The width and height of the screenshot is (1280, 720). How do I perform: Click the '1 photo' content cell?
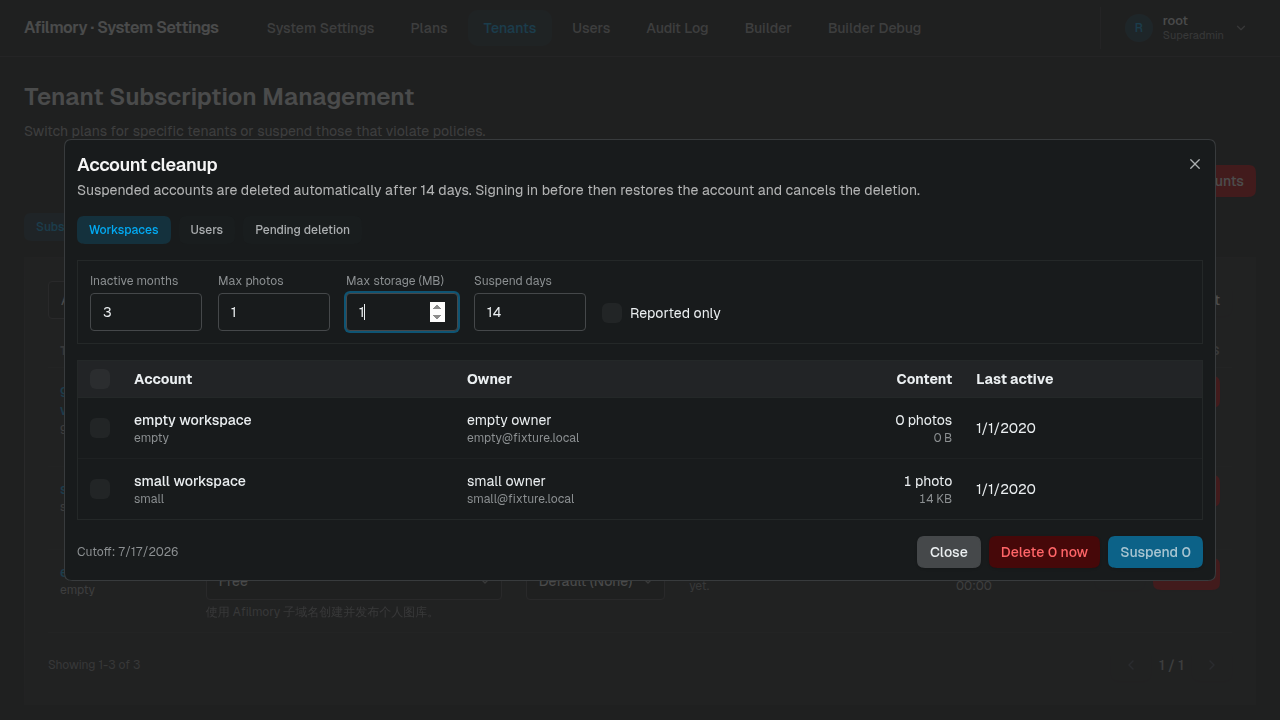(x=928, y=481)
